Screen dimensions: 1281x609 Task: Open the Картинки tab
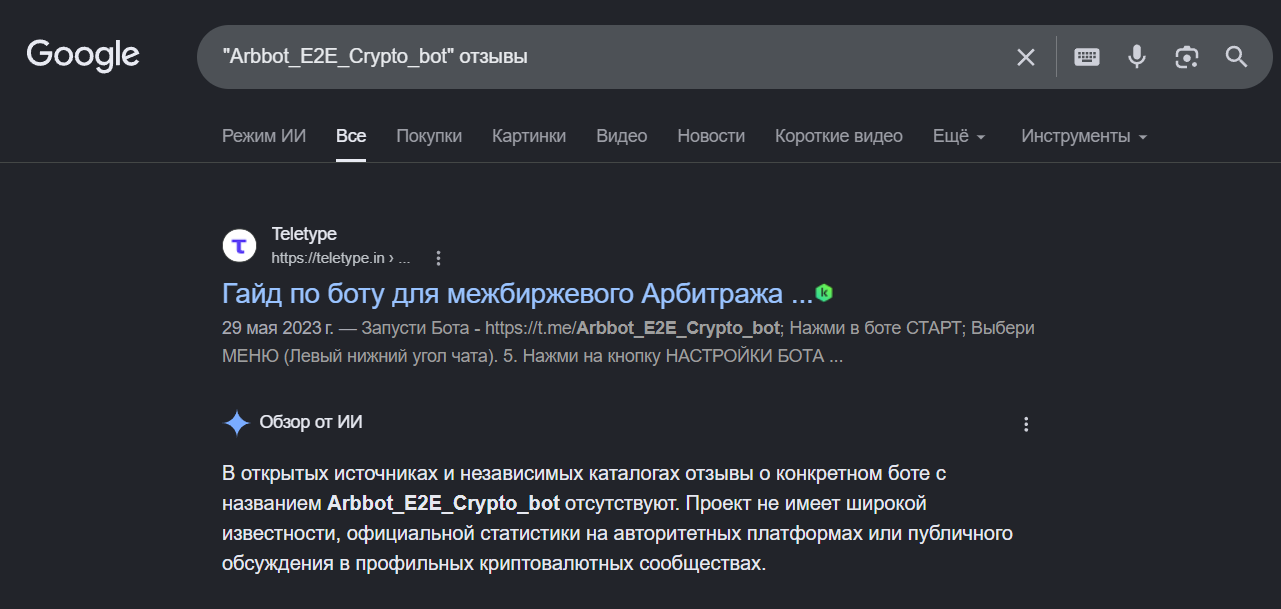tap(529, 136)
